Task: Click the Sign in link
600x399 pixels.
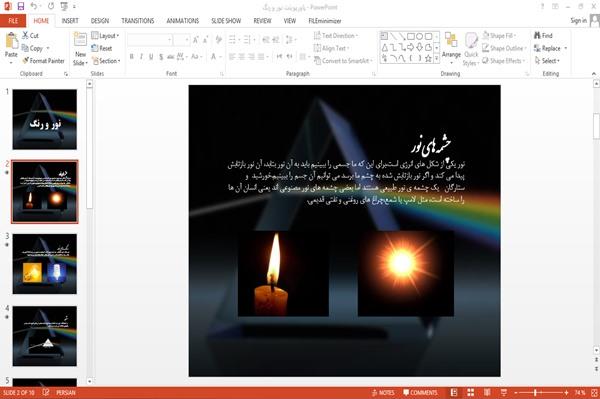Action: pos(578,21)
